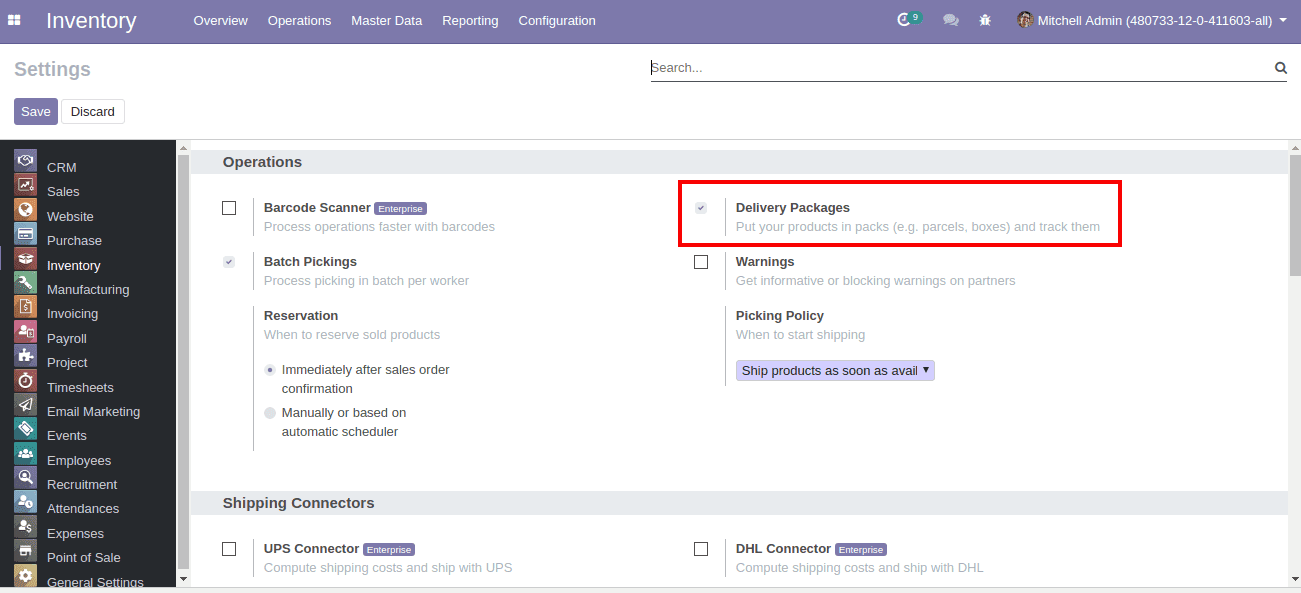Click the Inventory box icon in sidebar

(x=25, y=258)
